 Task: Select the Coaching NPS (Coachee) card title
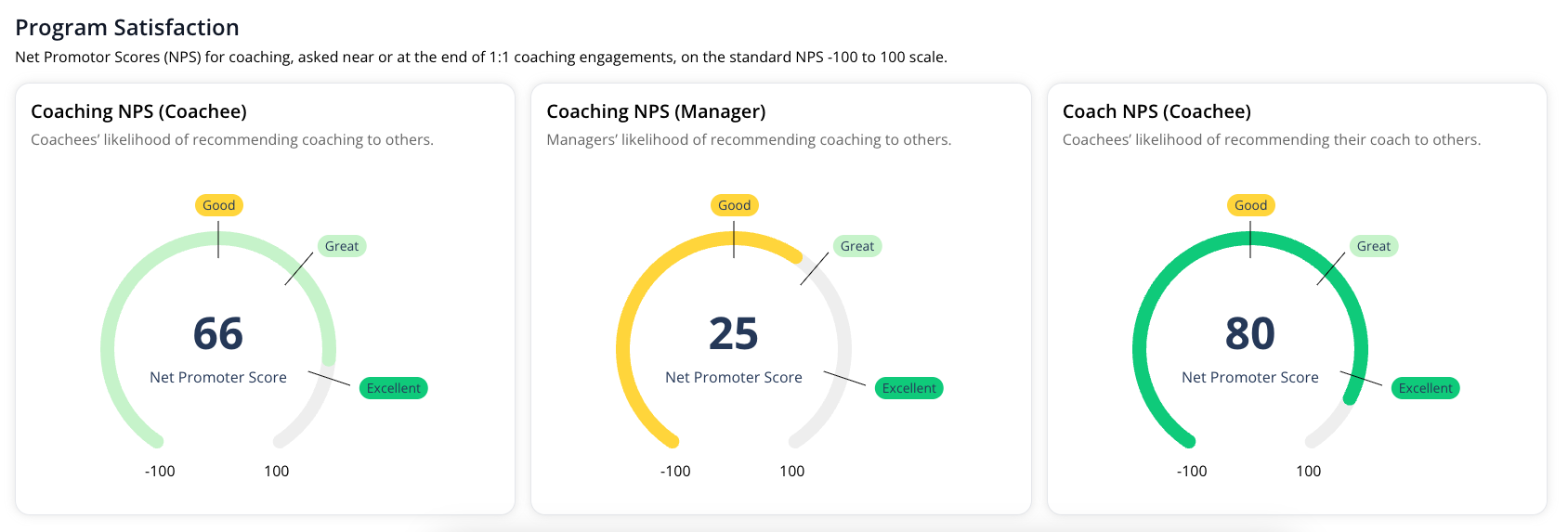point(138,111)
